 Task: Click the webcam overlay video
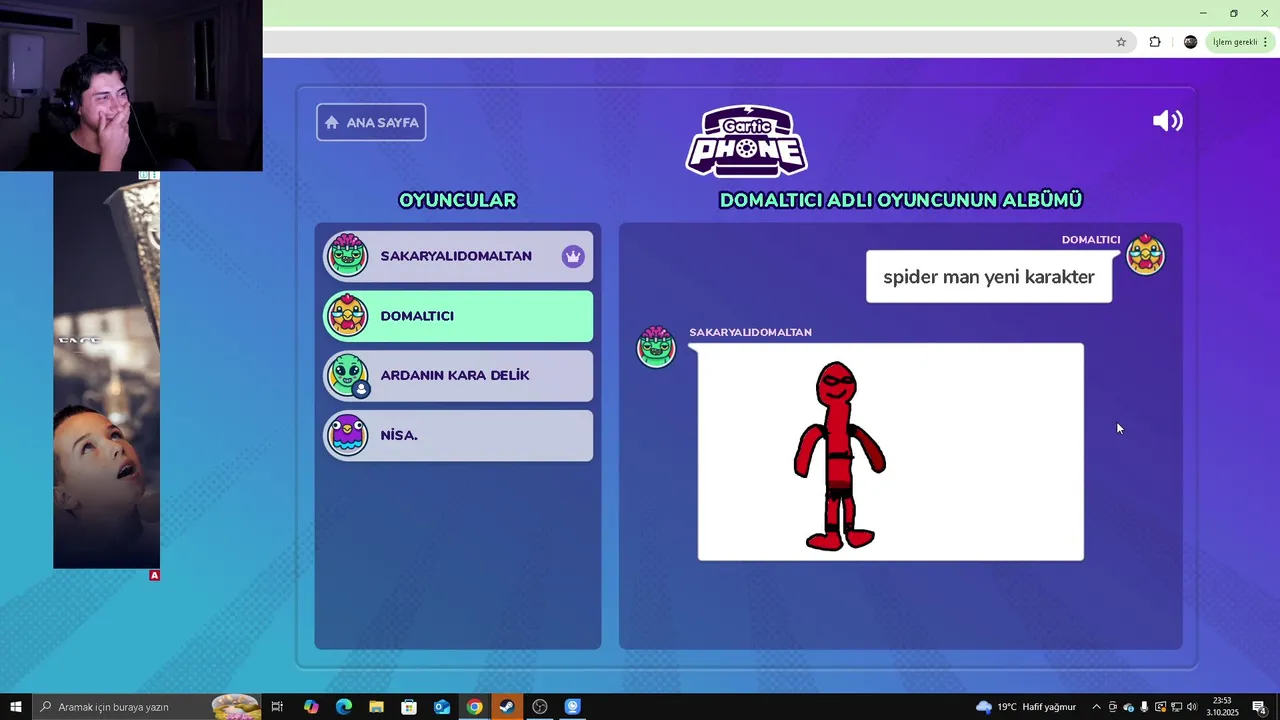(131, 86)
